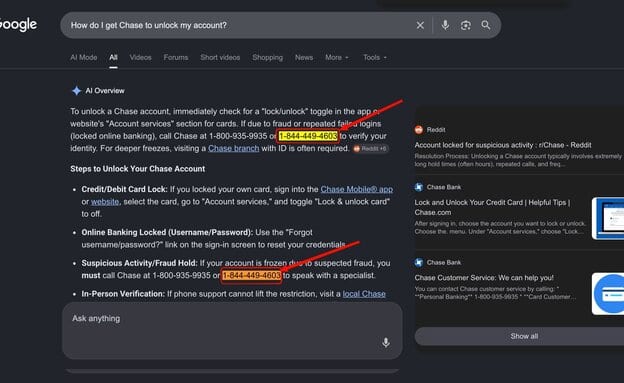Click the Suspicious Activity/Fraud Hold heading
The width and height of the screenshot is (624, 383).
(139, 263)
